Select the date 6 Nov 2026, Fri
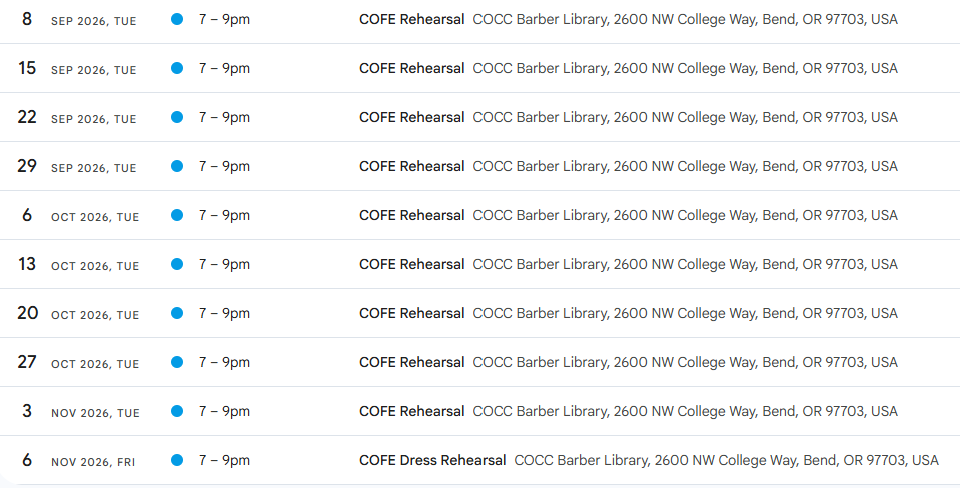 77,460
